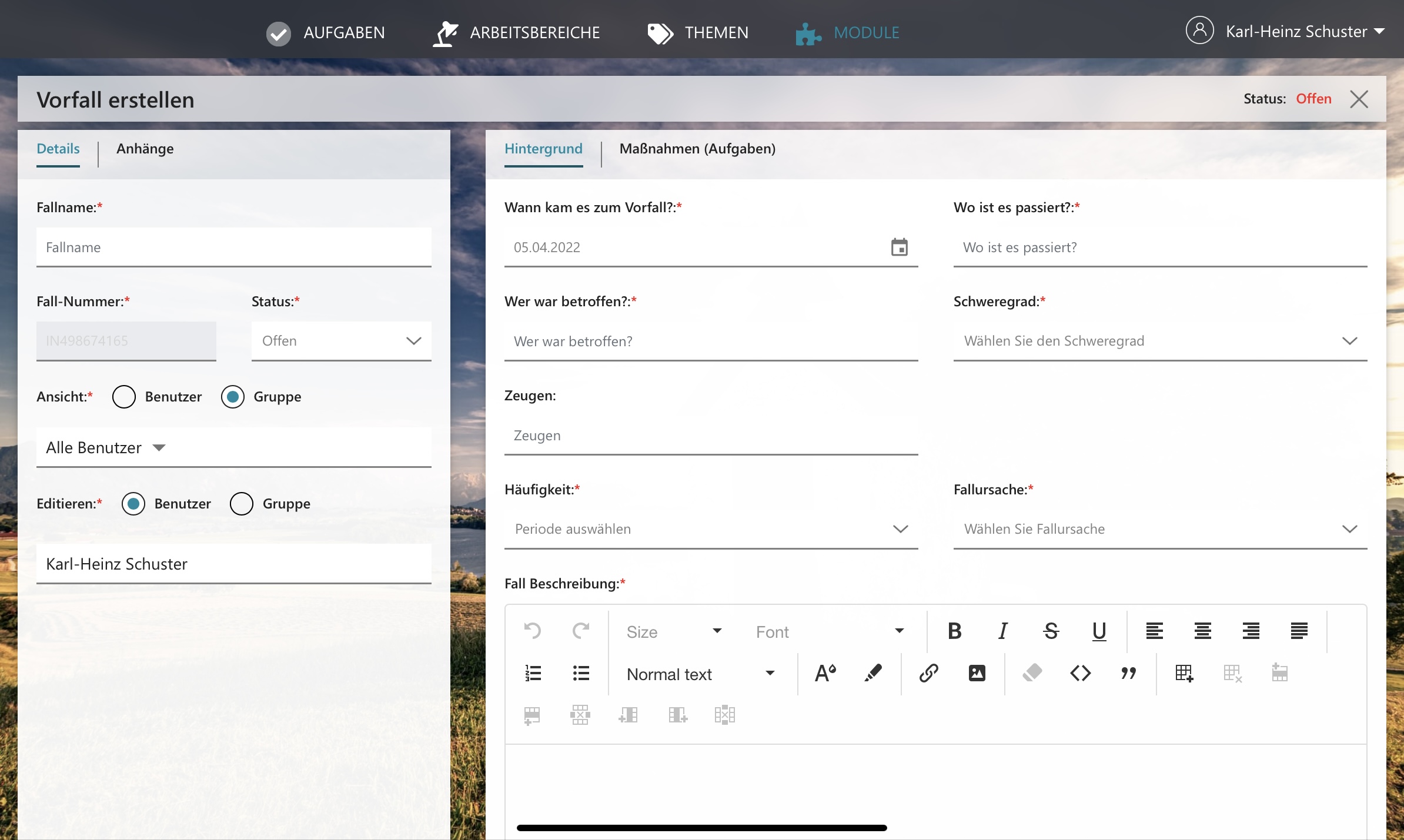Image resolution: width=1404 pixels, height=840 pixels.
Task: Click the text highlight color icon
Action: click(873, 673)
